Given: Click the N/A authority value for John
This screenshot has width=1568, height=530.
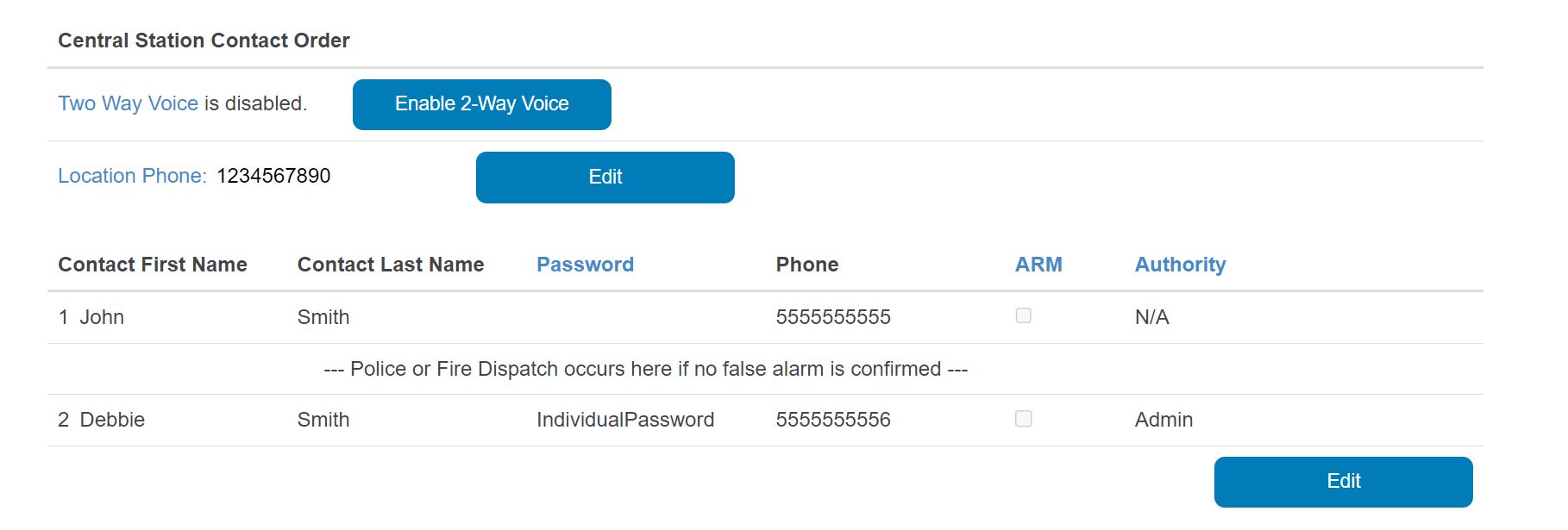Looking at the screenshot, I should pos(1151,317).
